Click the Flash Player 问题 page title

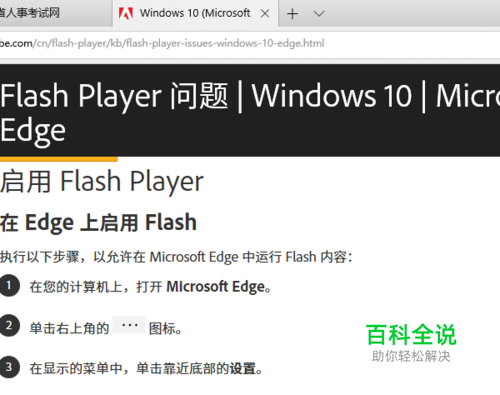click(250, 113)
